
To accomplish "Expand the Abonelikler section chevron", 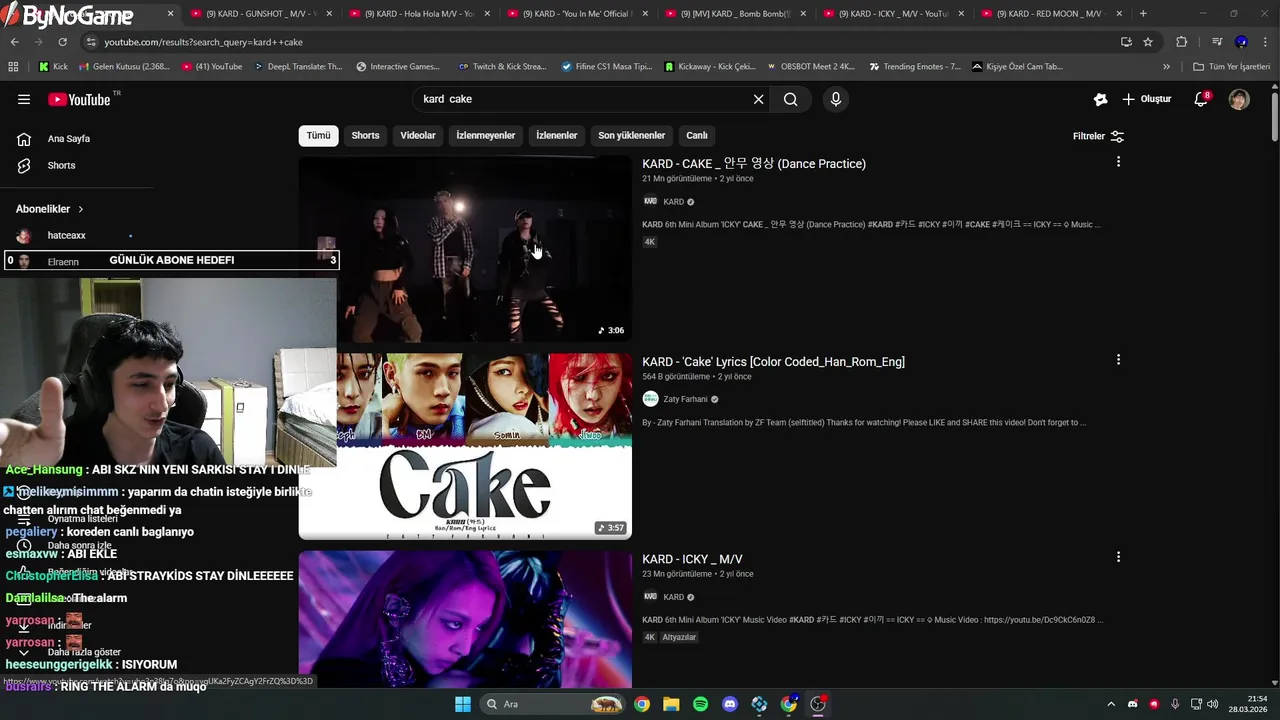I will (x=81, y=209).
